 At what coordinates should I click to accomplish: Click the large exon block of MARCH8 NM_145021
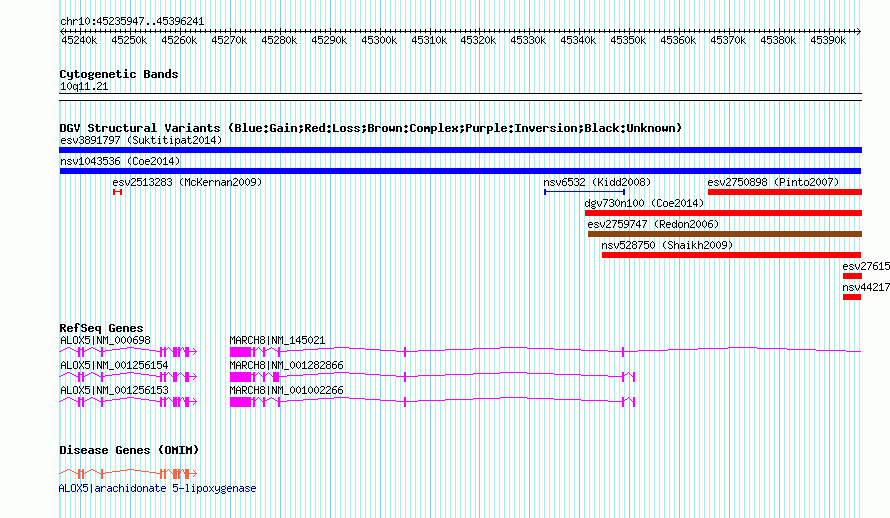coord(241,352)
